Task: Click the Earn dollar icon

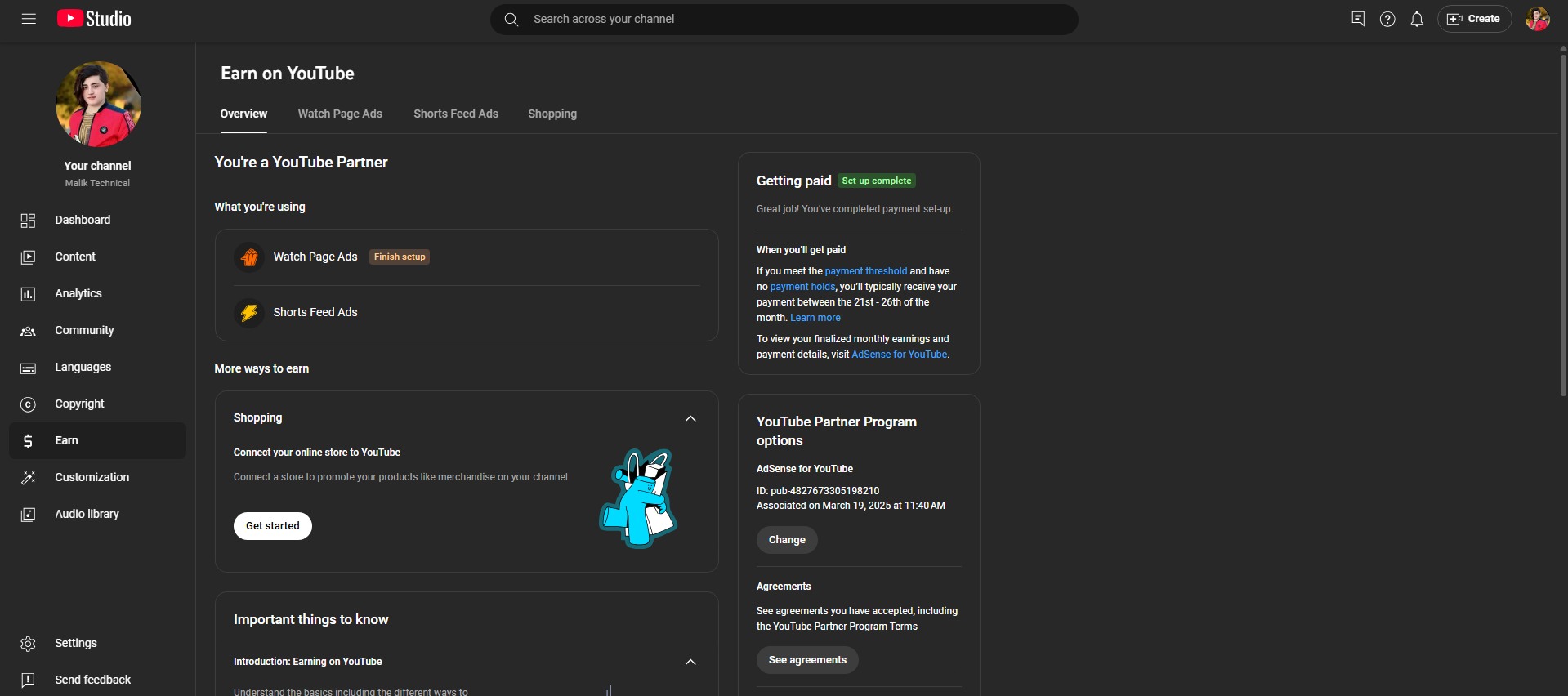Action: click(28, 441)
